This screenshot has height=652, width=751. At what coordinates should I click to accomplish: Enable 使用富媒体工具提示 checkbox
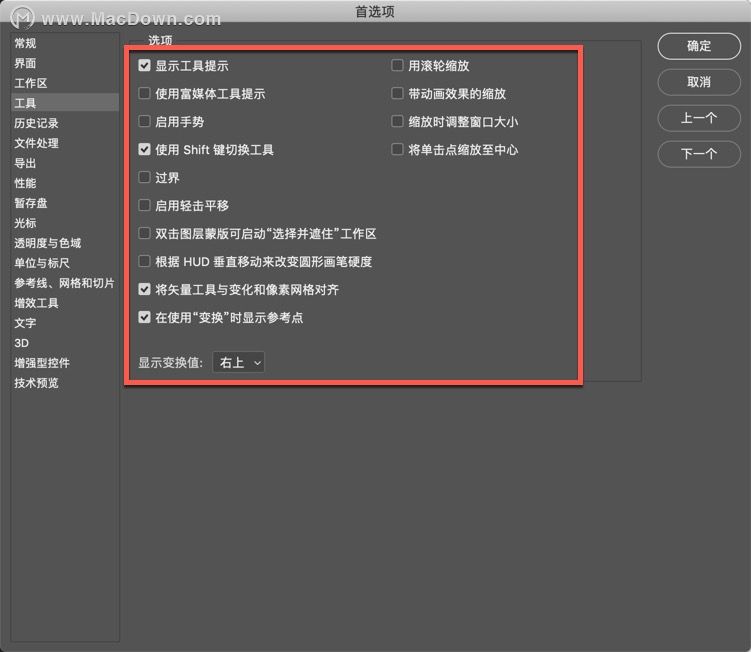point(144,93)
